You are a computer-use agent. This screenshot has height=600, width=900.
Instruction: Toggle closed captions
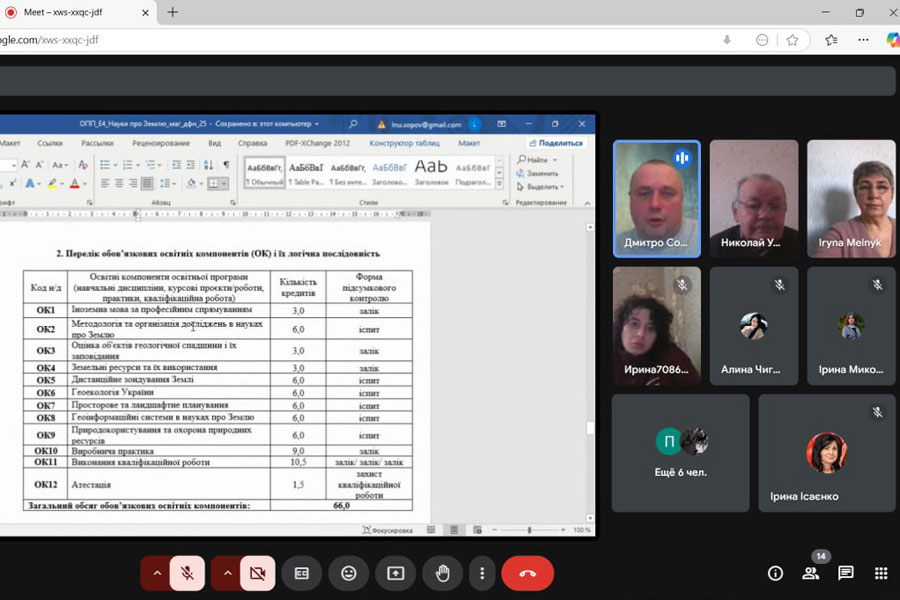pos(301,573)
